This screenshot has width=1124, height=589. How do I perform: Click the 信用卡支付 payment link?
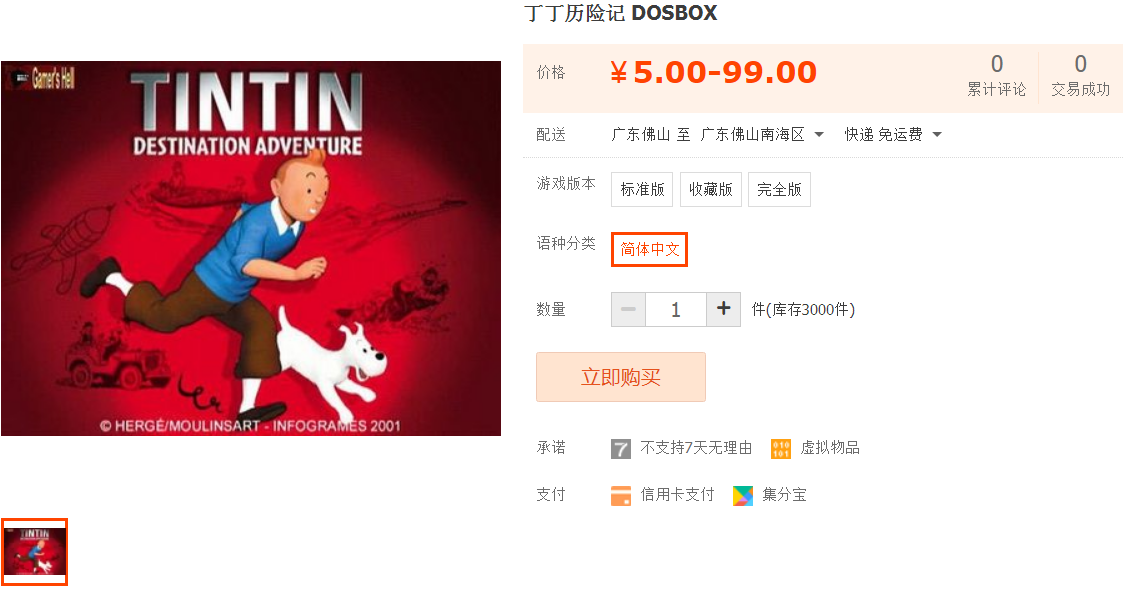677,494
